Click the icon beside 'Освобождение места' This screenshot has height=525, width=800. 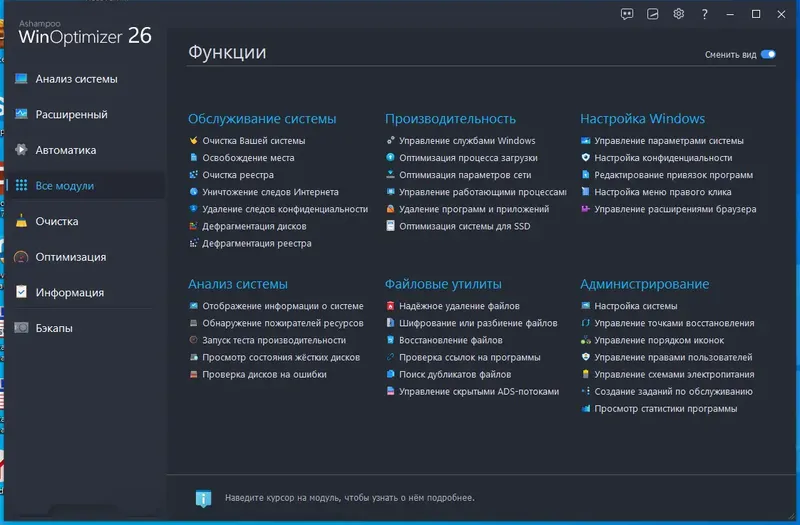pos(193,157)
